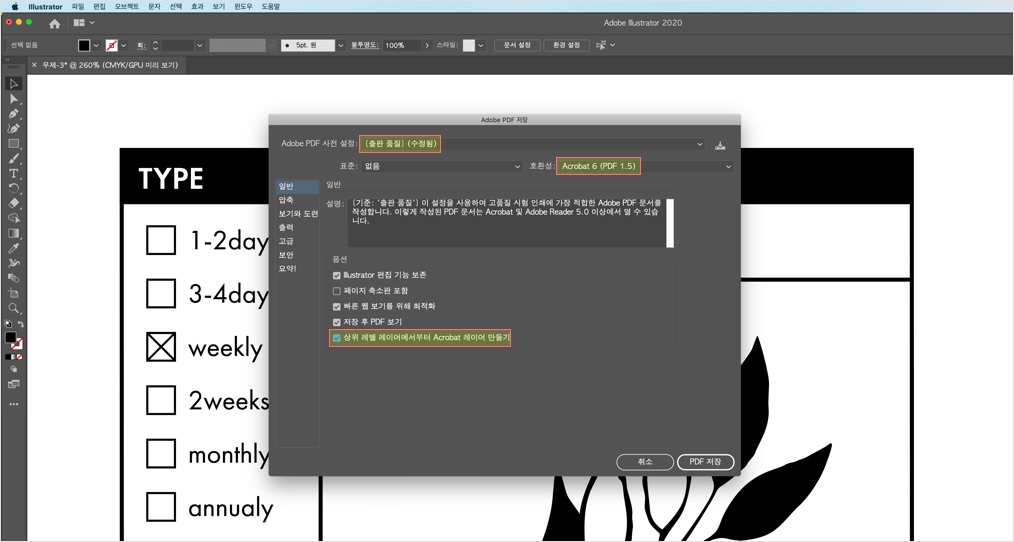
Task: Pick the Rectangle tool
Action: click(x=14, y=144)
